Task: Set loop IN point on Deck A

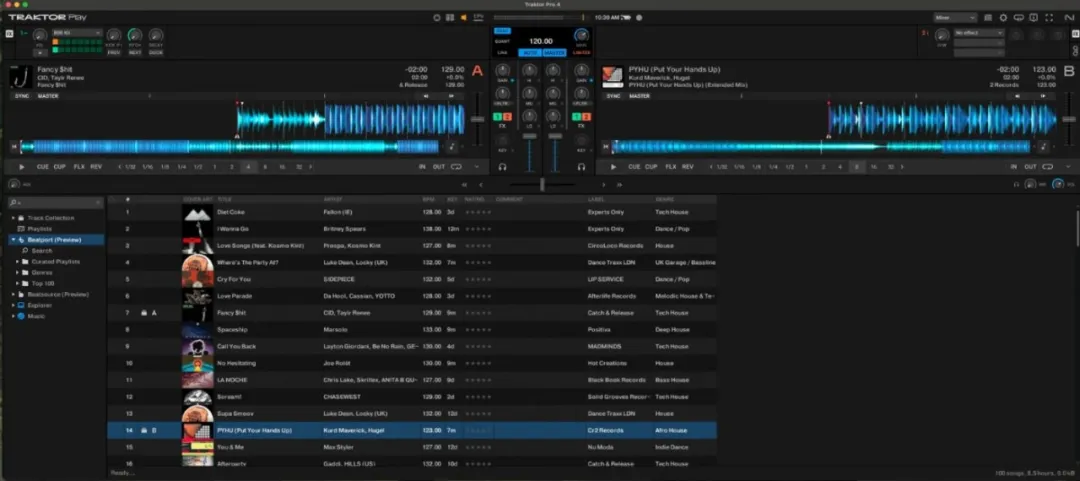Action: (x=422, y=167)
